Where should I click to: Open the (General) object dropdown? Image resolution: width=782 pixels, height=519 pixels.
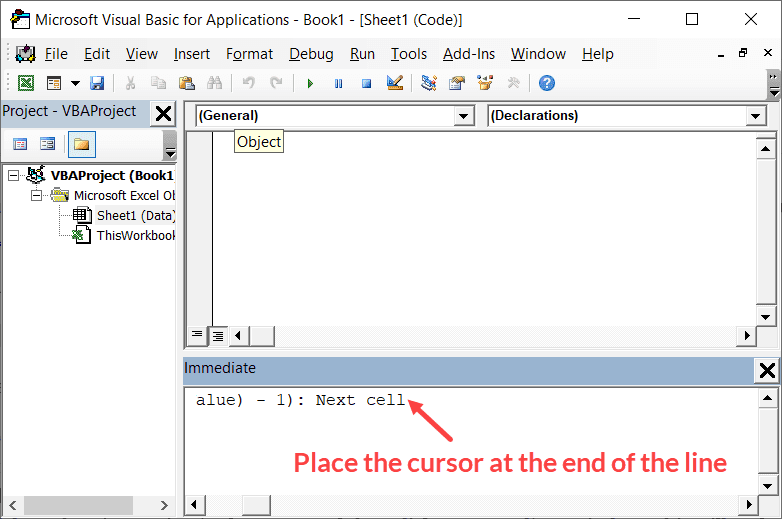(x=463, y=116)
